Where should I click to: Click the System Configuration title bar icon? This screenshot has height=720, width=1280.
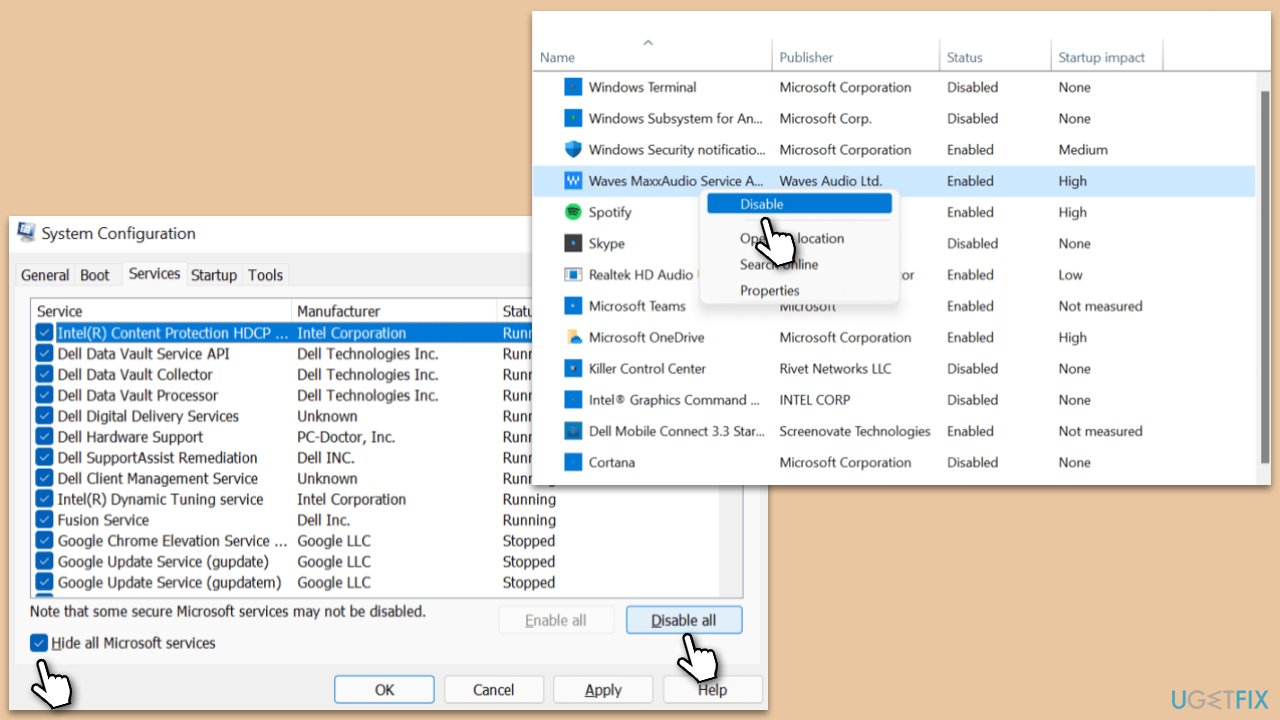[x=26, y=232]
